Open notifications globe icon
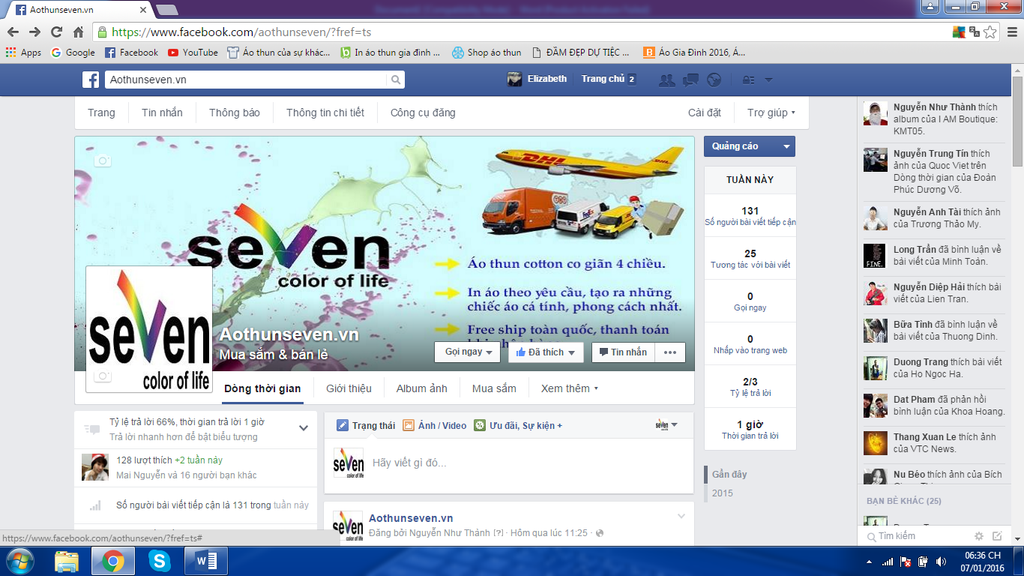 (714, 80)
